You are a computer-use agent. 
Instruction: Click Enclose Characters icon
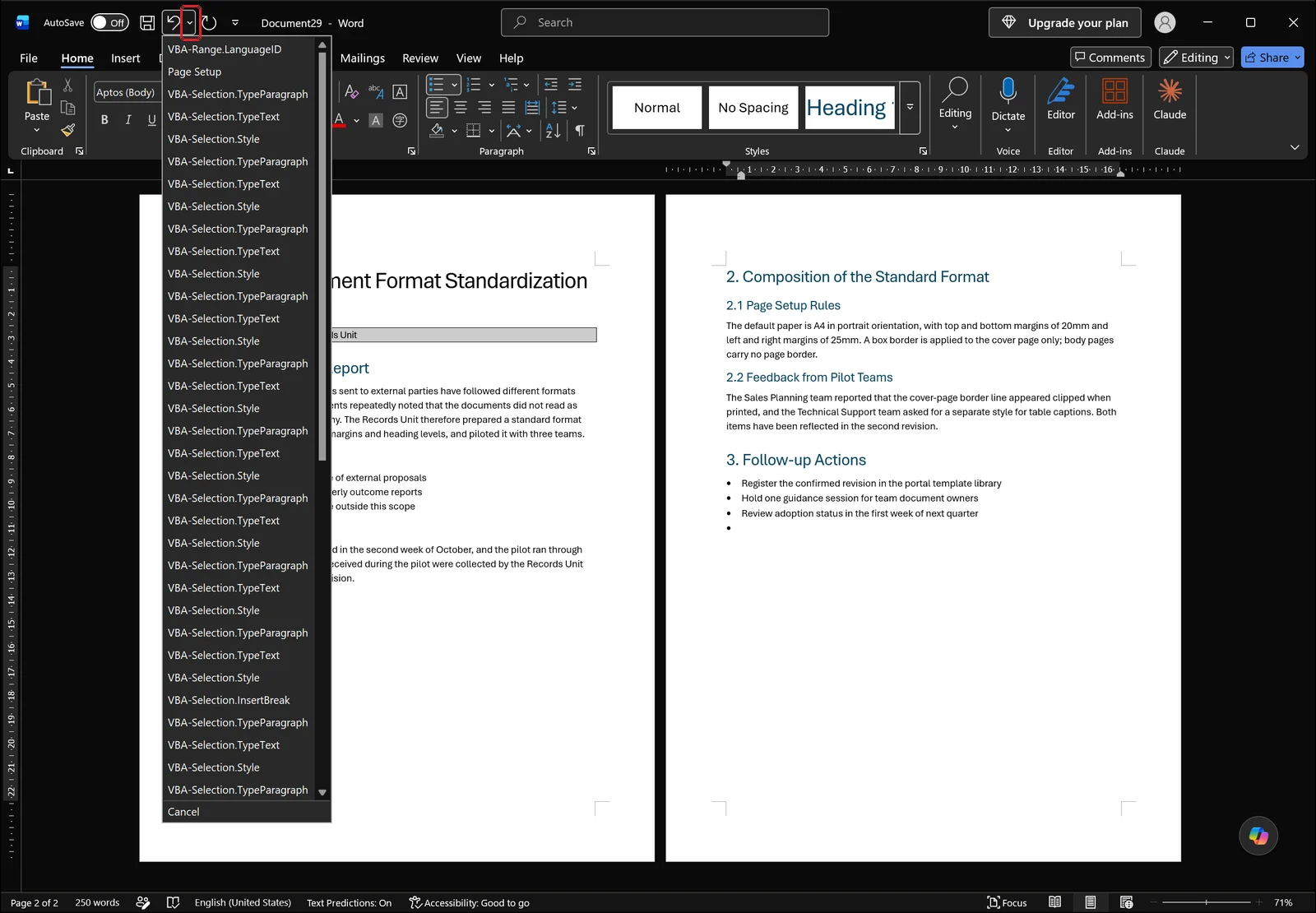pos(400,120)
